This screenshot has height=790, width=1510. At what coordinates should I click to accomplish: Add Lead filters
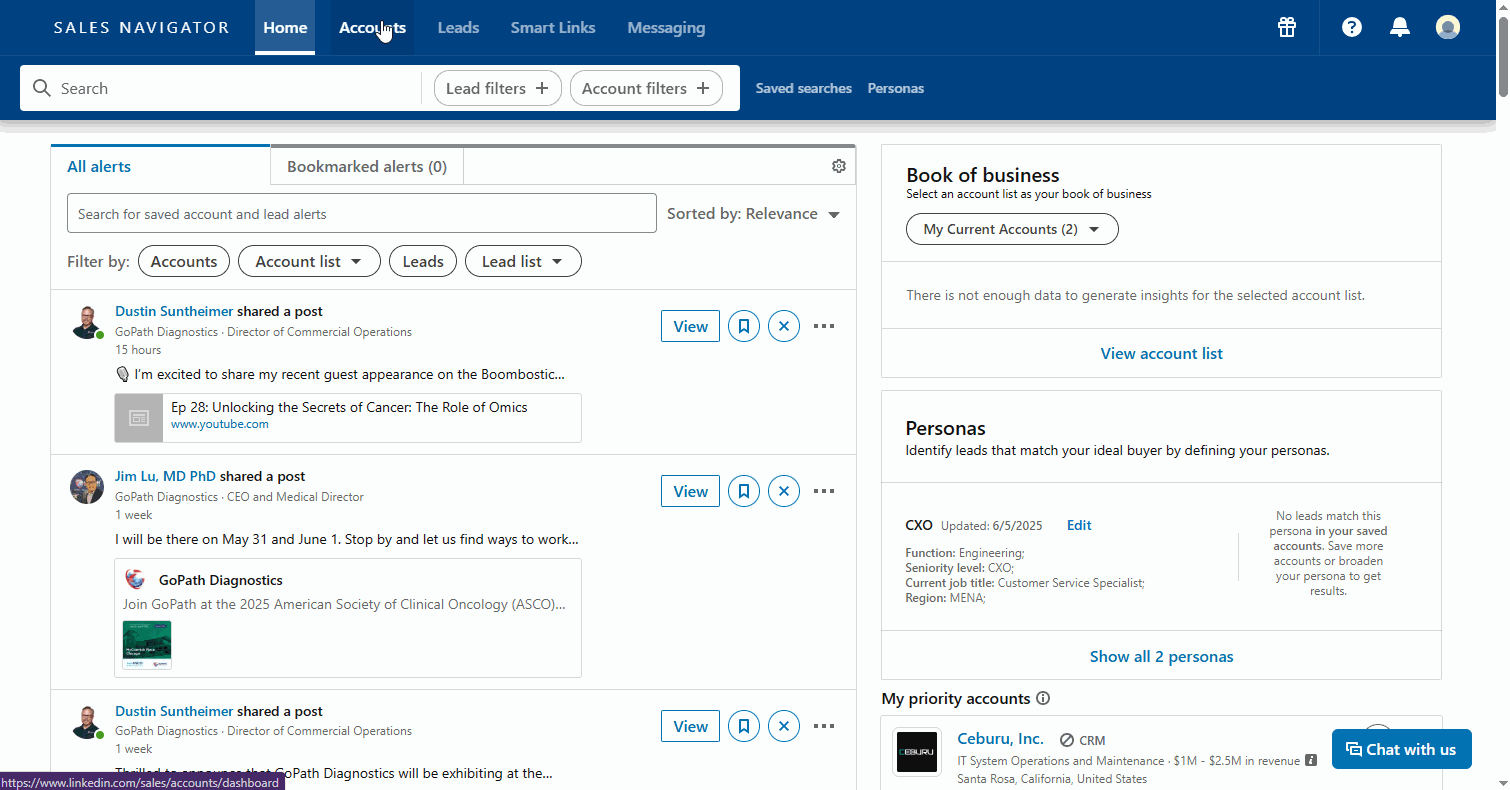point(497,88)
